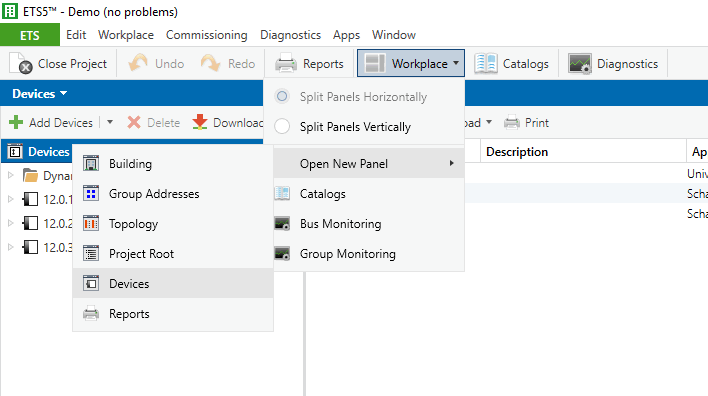Viewport: 708px width, 396px height.
Task: Open the Workplace toolbar dropdown arrow
Action: click(456, 63)
